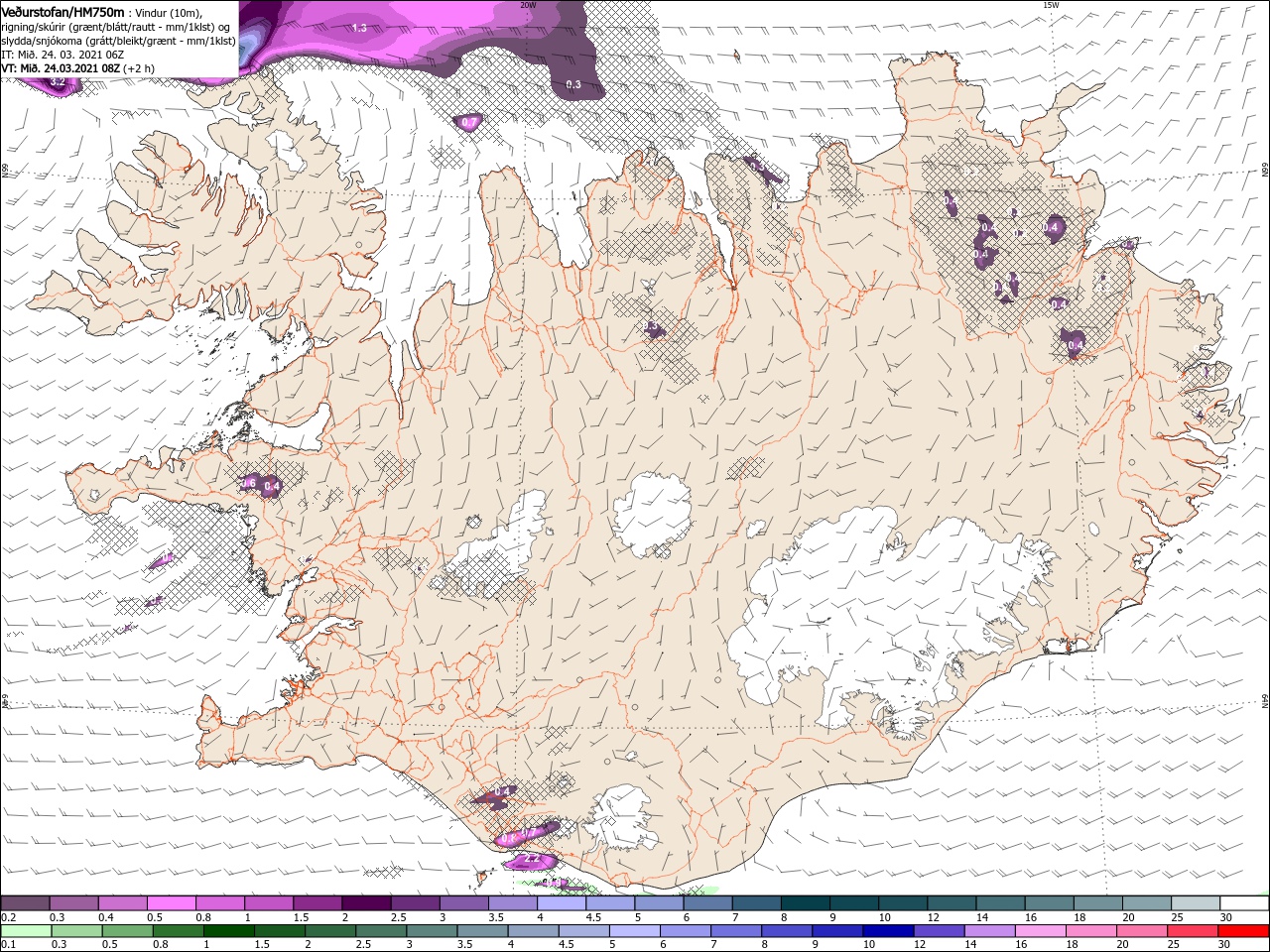Select the palest green swatch between 0.1 and 0.3
Screen dimensions: 1270x952
pos(25,931)
